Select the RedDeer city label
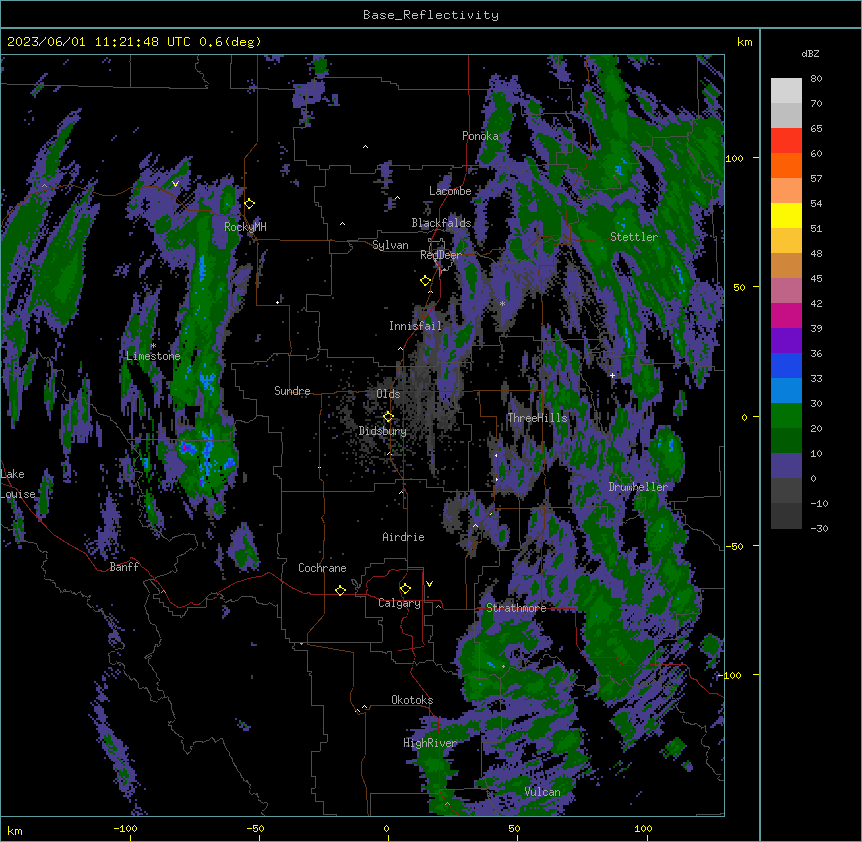The width and height of the screenshot is (862, 842). pyautogui.click(x=441, y=255)
